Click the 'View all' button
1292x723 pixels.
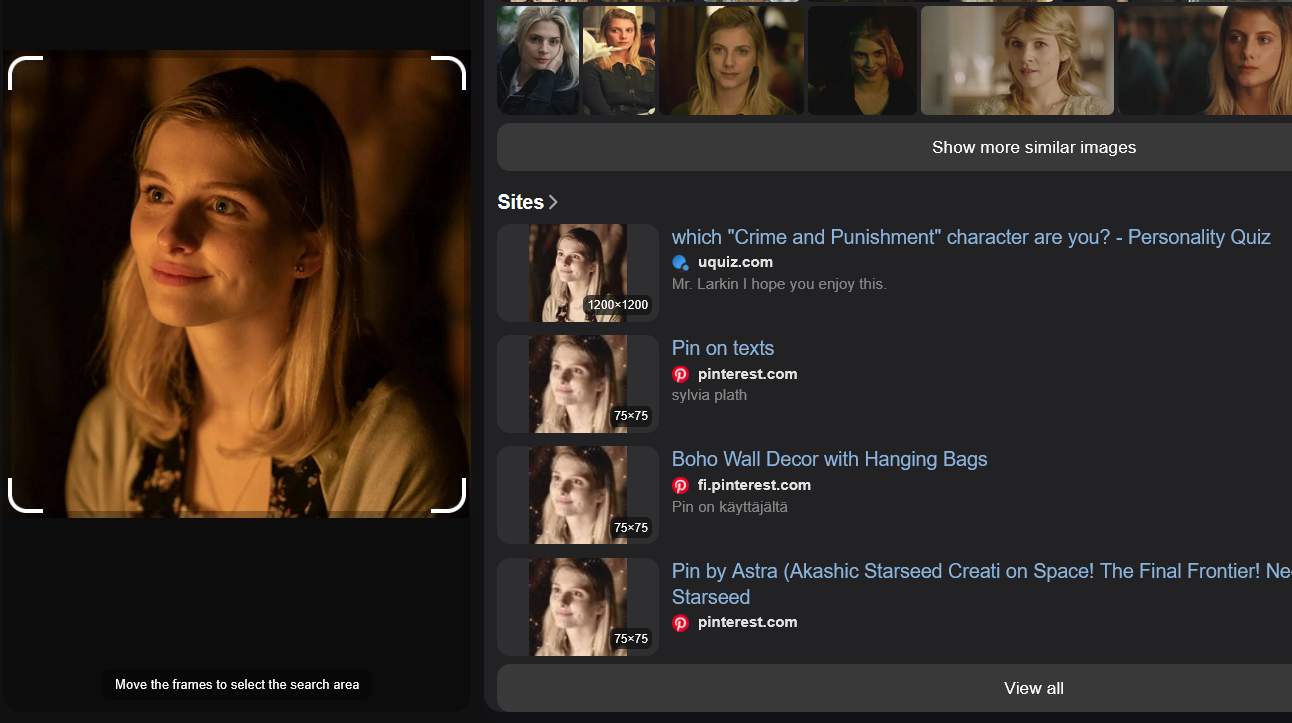coord(1034,688)
